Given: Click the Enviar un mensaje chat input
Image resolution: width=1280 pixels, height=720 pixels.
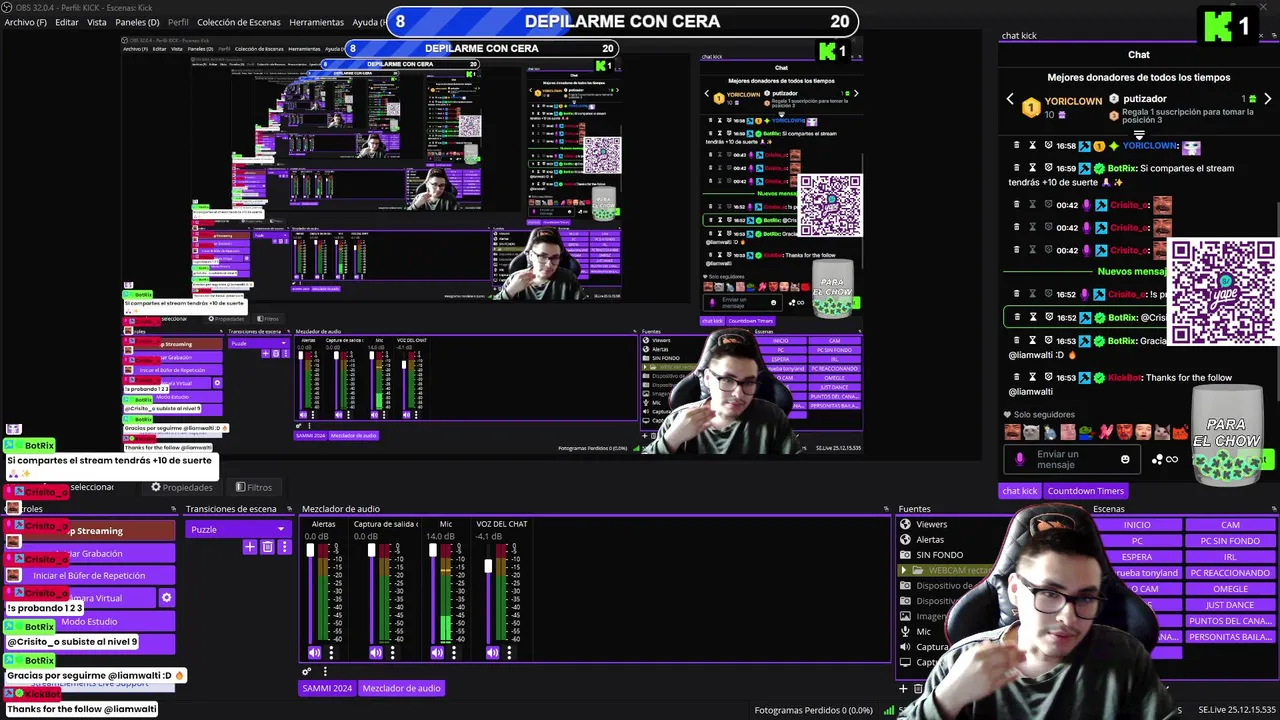Looking at the screenshot, I should click(1071, 459).
